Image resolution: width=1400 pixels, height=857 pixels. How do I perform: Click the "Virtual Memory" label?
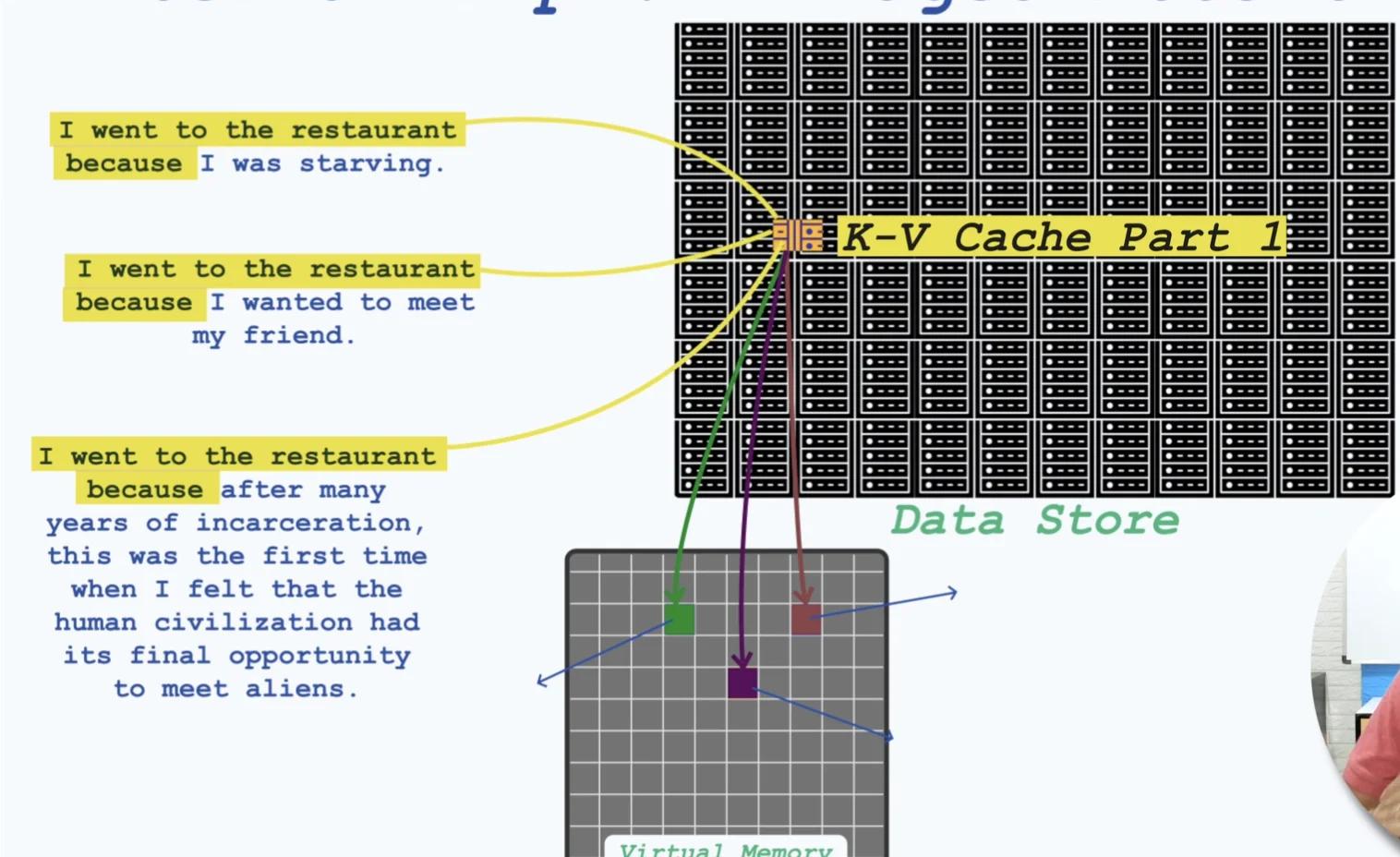pos(725,849)
